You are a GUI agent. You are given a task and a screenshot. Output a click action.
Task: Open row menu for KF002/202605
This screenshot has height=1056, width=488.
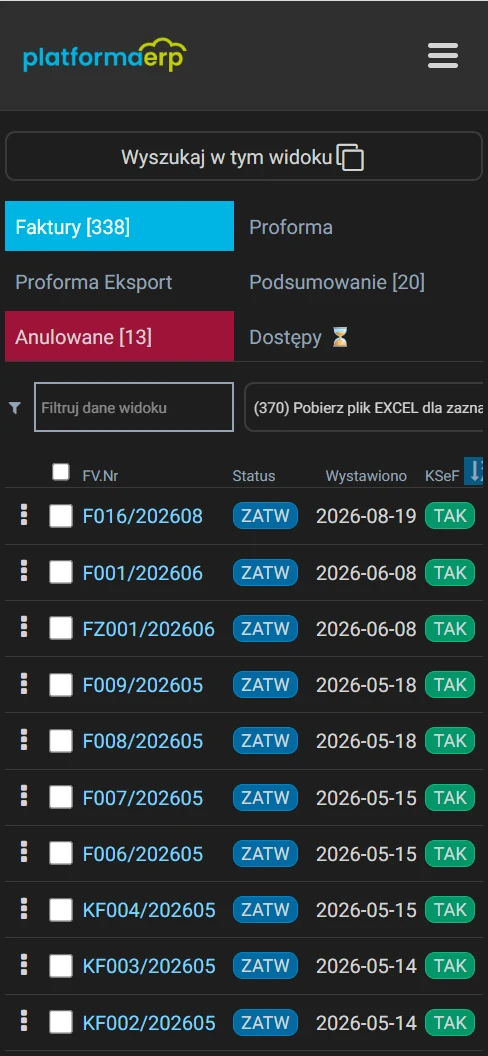[x=24, y=1022]
